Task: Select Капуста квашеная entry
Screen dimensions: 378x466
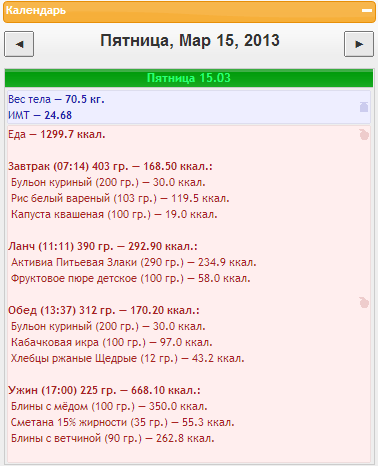Action: [114, 214]
